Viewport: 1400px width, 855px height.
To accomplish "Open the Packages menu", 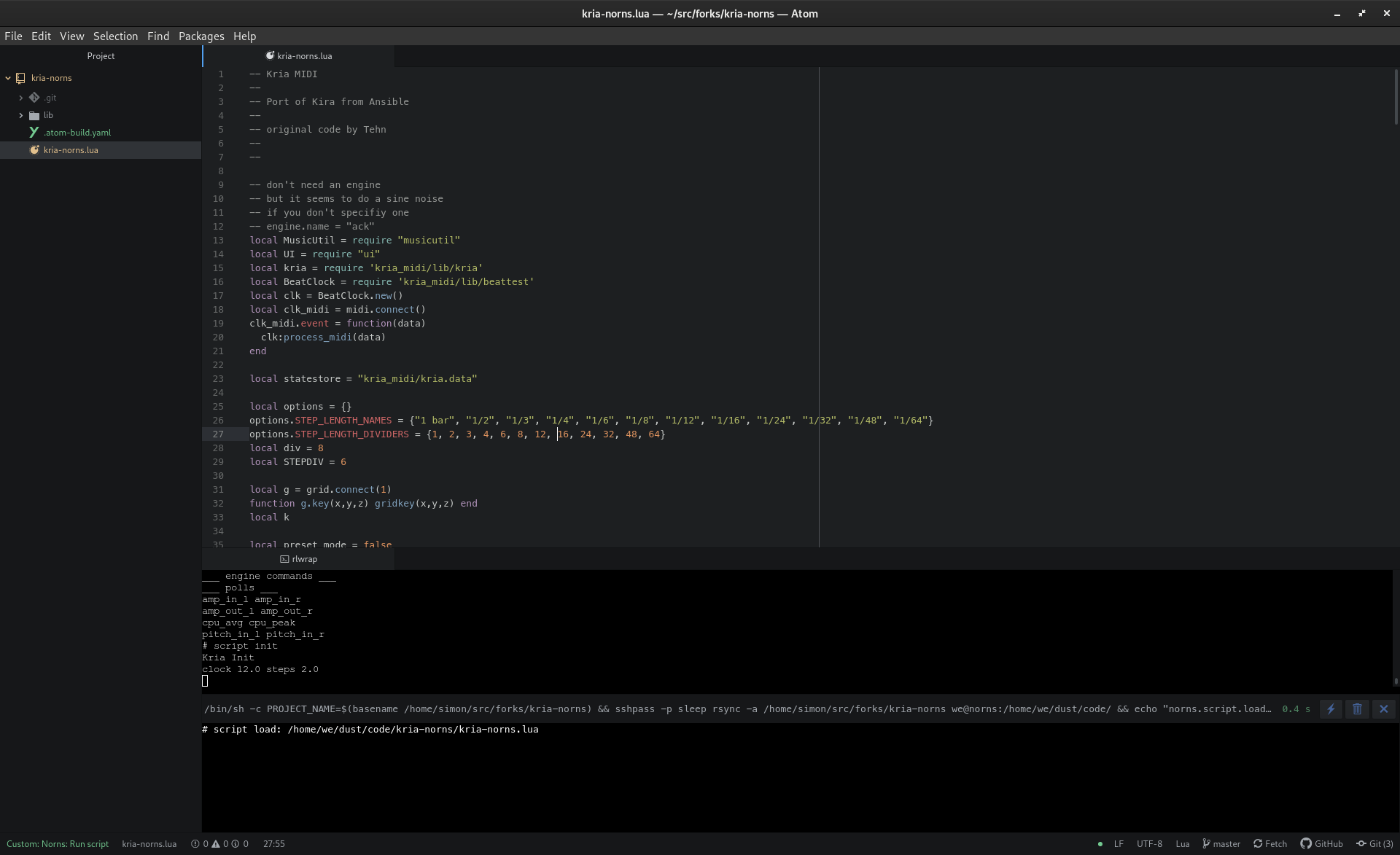I will [x=201, y=36].
